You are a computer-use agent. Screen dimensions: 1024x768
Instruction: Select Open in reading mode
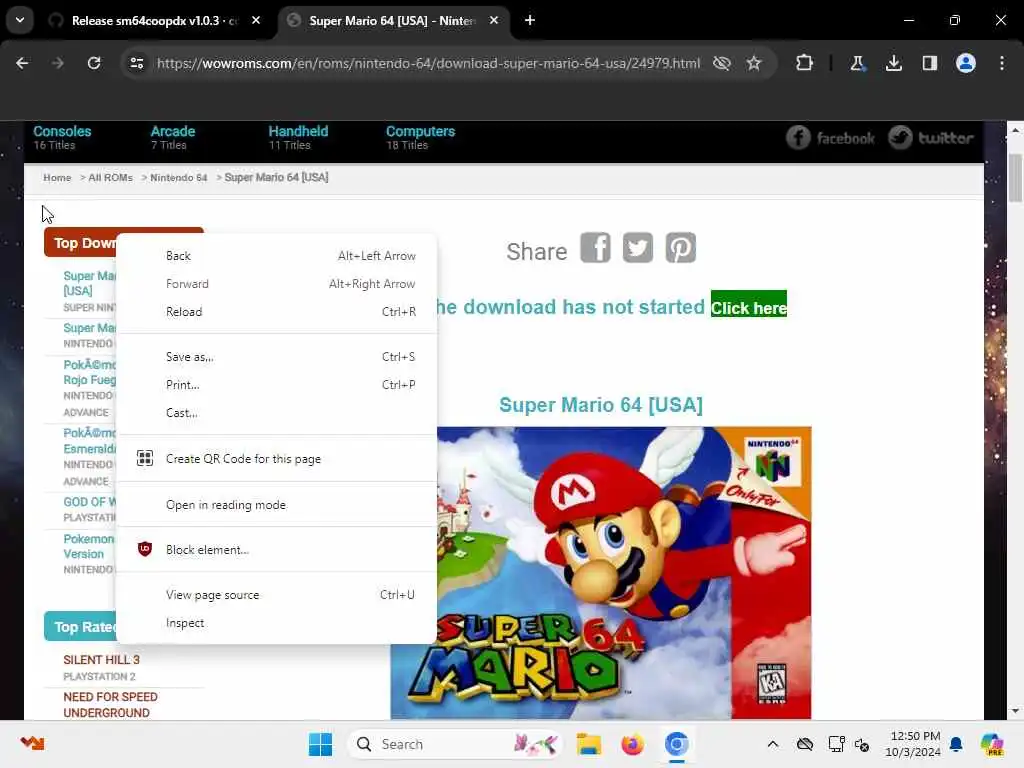[x=276, y=505]
